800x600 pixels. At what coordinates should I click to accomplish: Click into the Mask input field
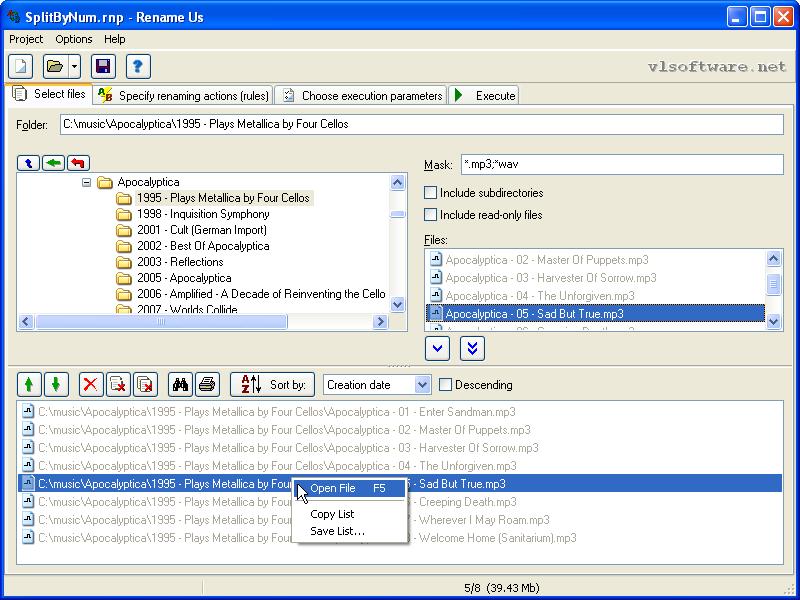[x=620, y=164]
